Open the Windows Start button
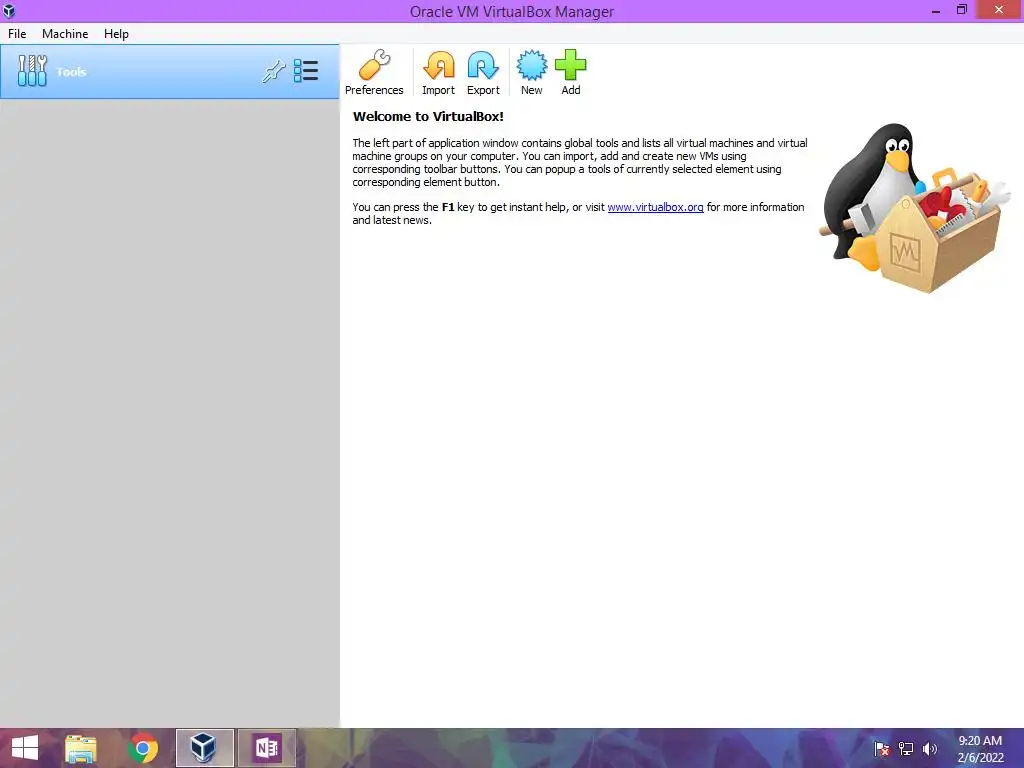 click(25, 748)
